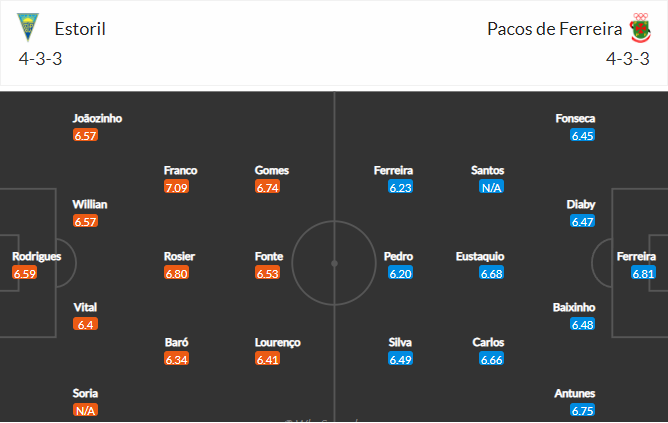Open player Baixinho's name
The image size is (668, 423).
coord(574,307)
